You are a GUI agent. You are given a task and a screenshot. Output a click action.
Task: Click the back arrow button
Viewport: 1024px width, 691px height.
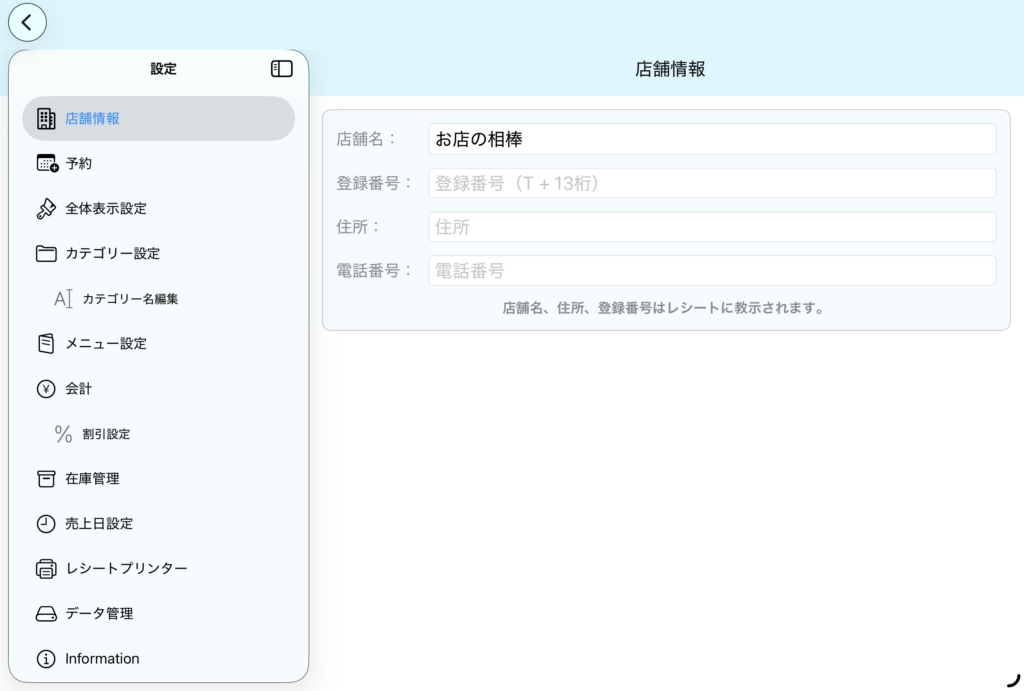tap(27, 22)
